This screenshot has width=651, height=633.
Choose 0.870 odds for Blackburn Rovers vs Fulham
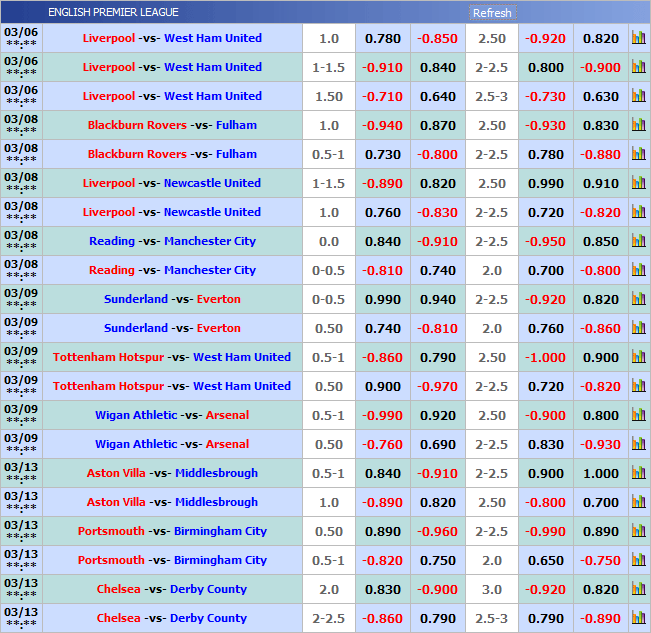[x=438, y=126]
